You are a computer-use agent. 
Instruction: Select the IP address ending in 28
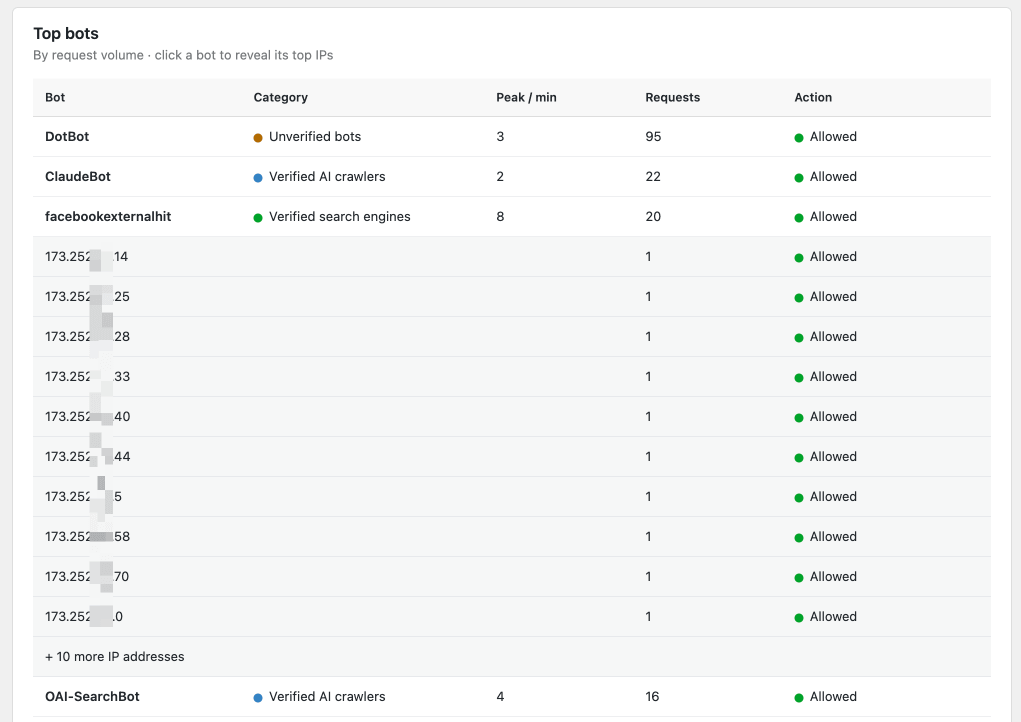pos(87,337)
